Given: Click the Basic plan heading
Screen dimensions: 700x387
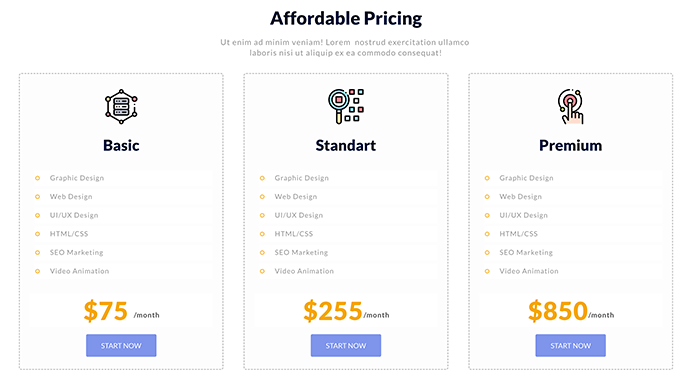Looking at the screenshot, I should pyautogui.click(x=121, y=146).
